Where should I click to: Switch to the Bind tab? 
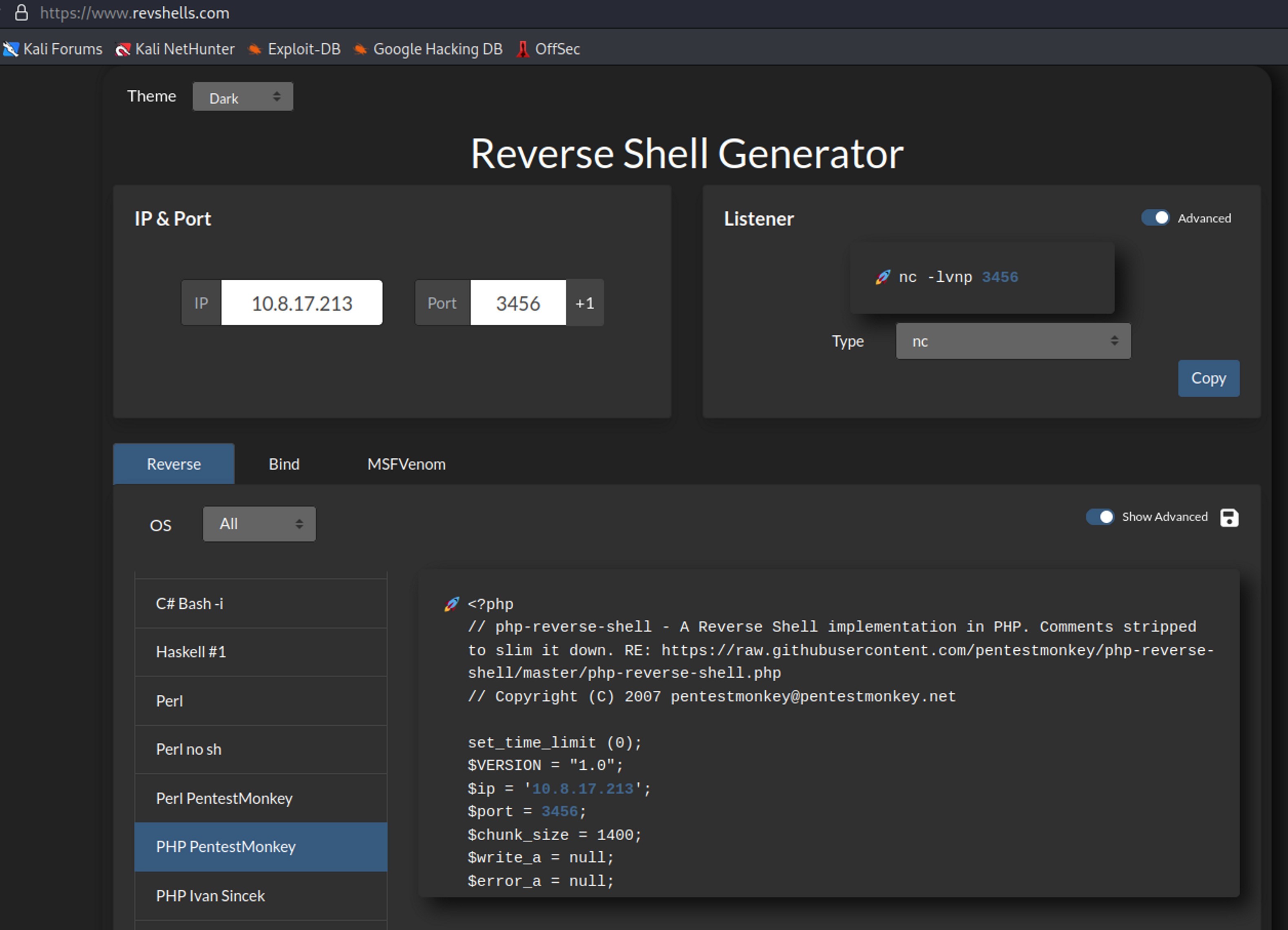click(x=284, y=464)
